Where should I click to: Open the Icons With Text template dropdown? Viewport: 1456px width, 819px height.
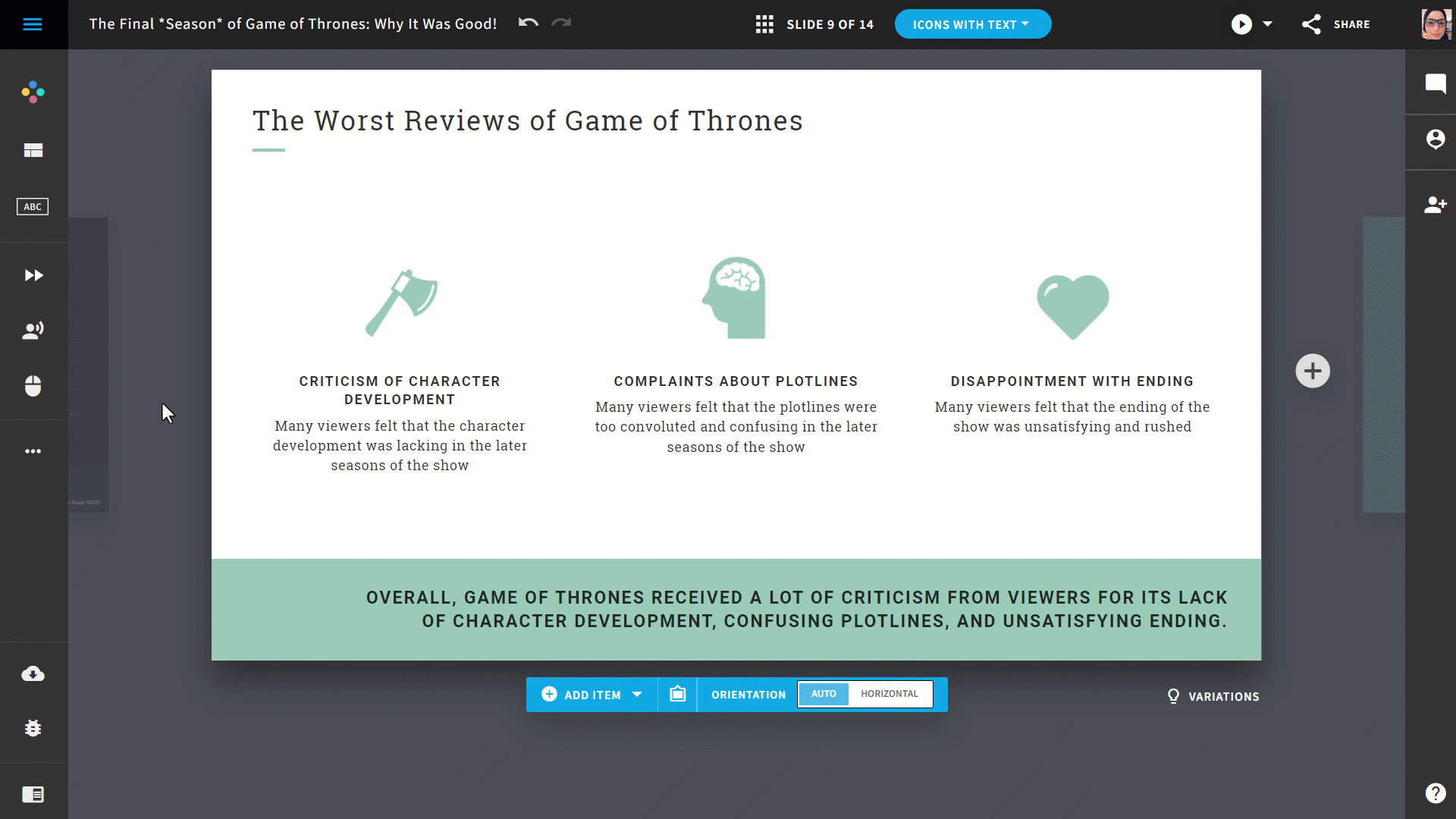[972, 24]
